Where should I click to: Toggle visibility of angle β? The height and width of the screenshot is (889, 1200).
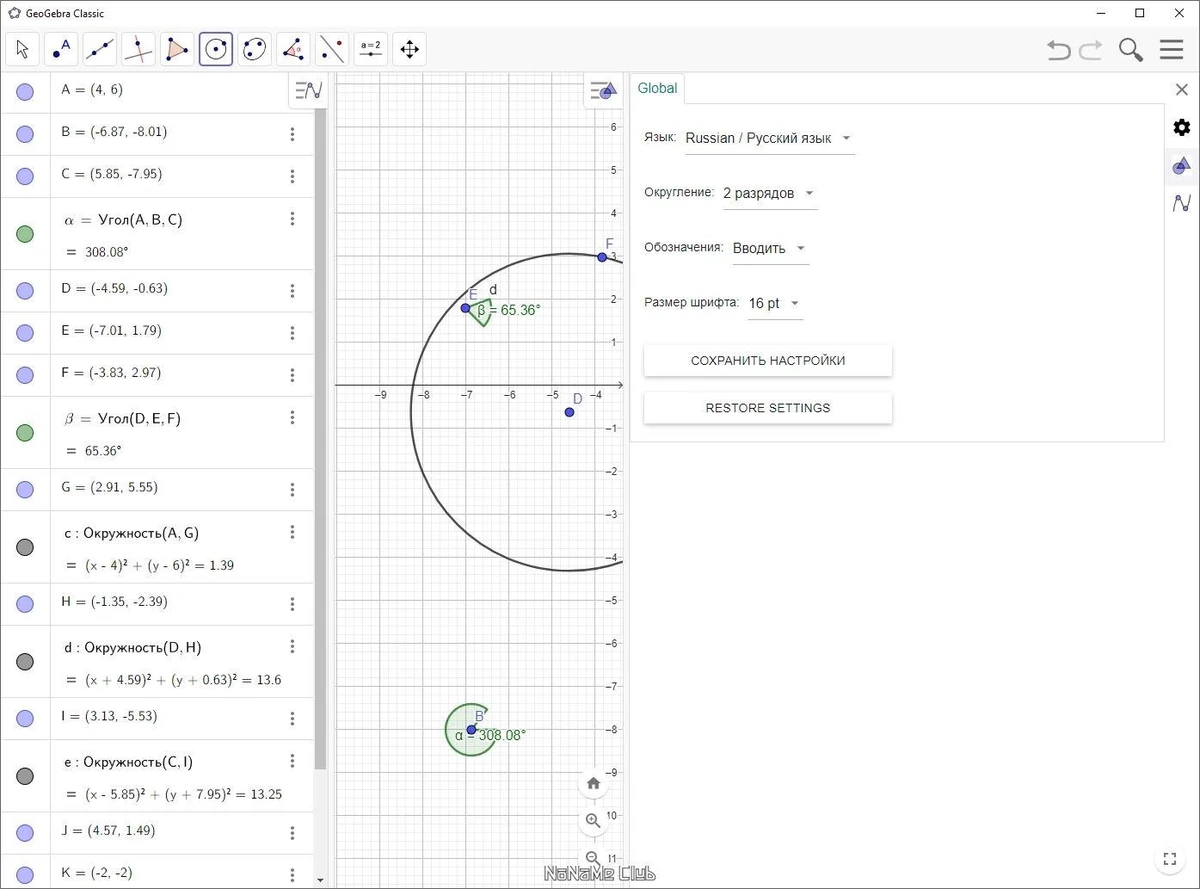pyautogui.click(x=25, y=433)
